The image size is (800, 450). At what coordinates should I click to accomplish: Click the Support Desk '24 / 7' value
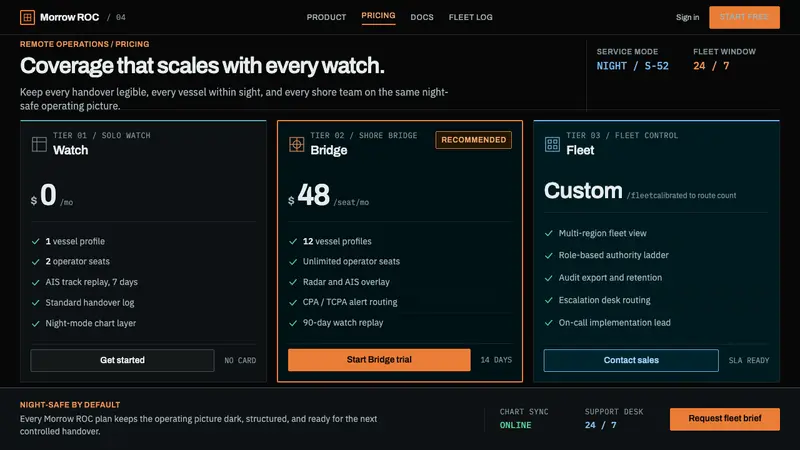601,425
